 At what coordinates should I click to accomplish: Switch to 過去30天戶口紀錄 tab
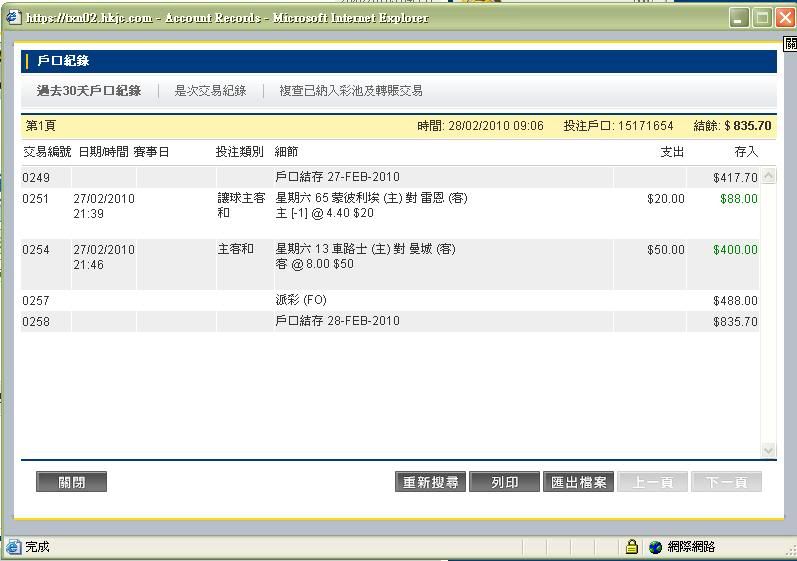[89, 91]
